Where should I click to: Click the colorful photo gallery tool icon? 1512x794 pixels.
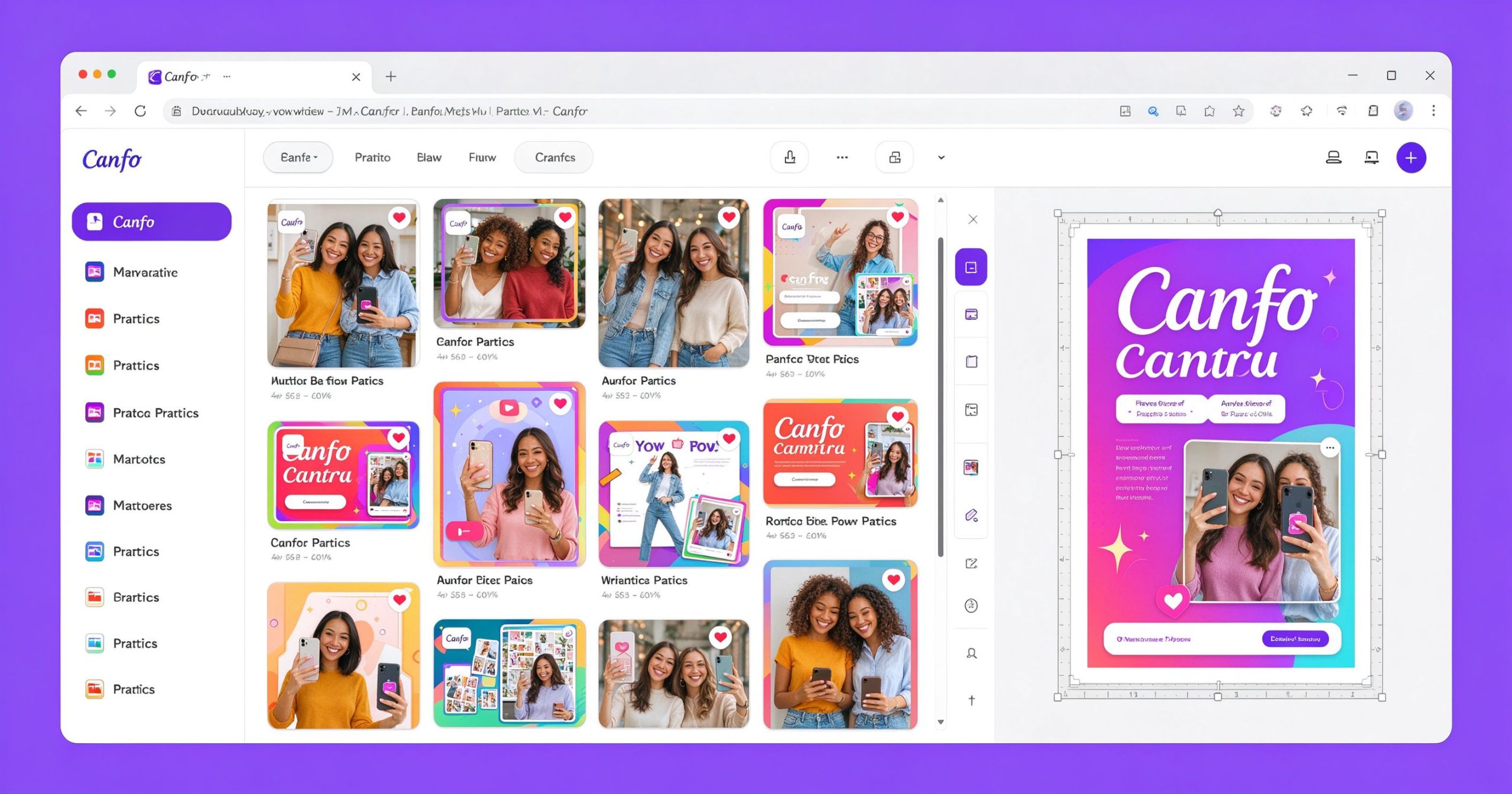pyautogui.click(x=971, y=467)
